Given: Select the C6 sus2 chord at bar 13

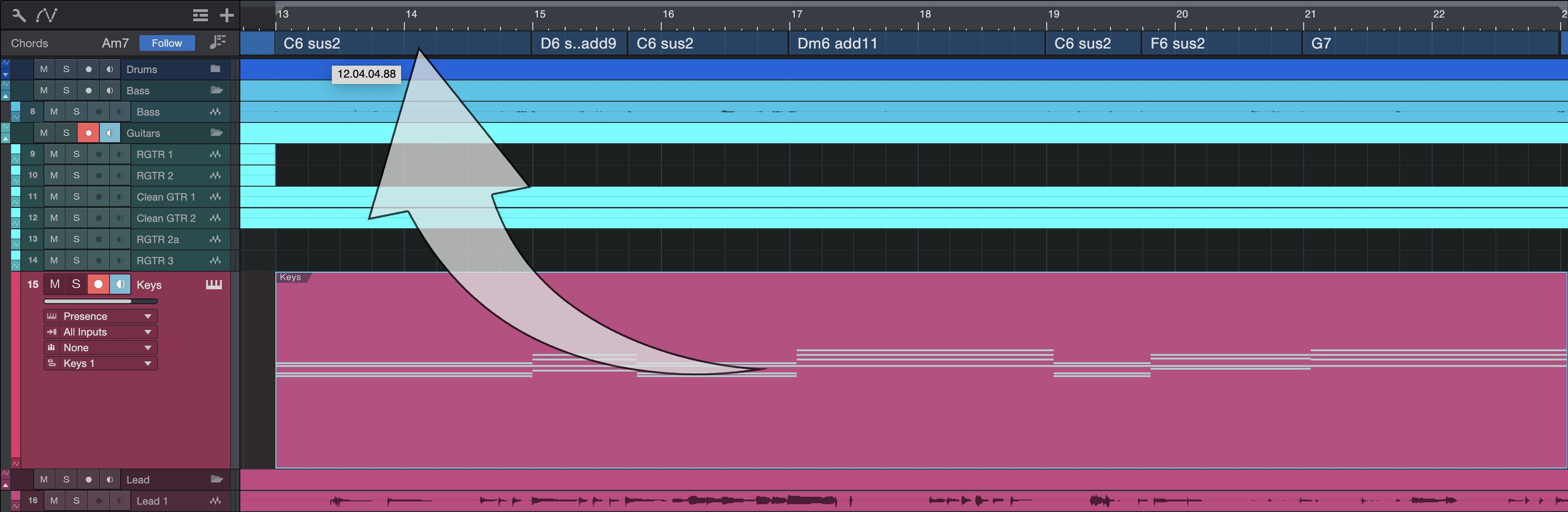Looking at the screenshot, I should click(x=403, y=43).
